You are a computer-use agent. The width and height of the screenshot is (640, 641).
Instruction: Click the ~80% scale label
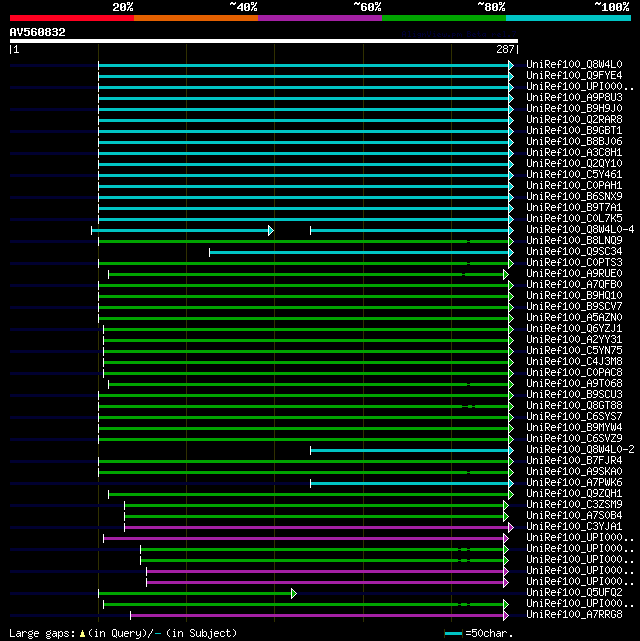491,7
